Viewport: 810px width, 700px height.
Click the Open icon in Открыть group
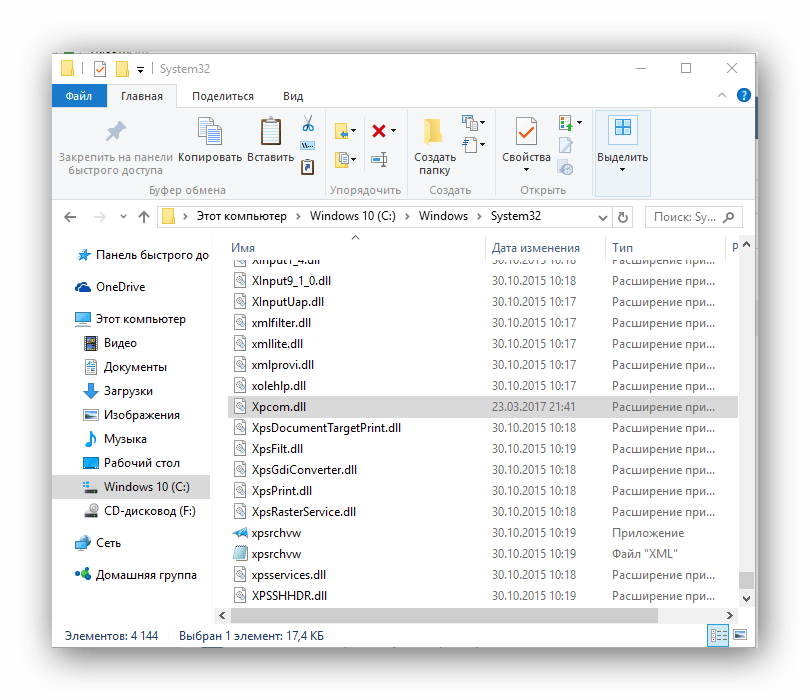(x=566, y=123)
